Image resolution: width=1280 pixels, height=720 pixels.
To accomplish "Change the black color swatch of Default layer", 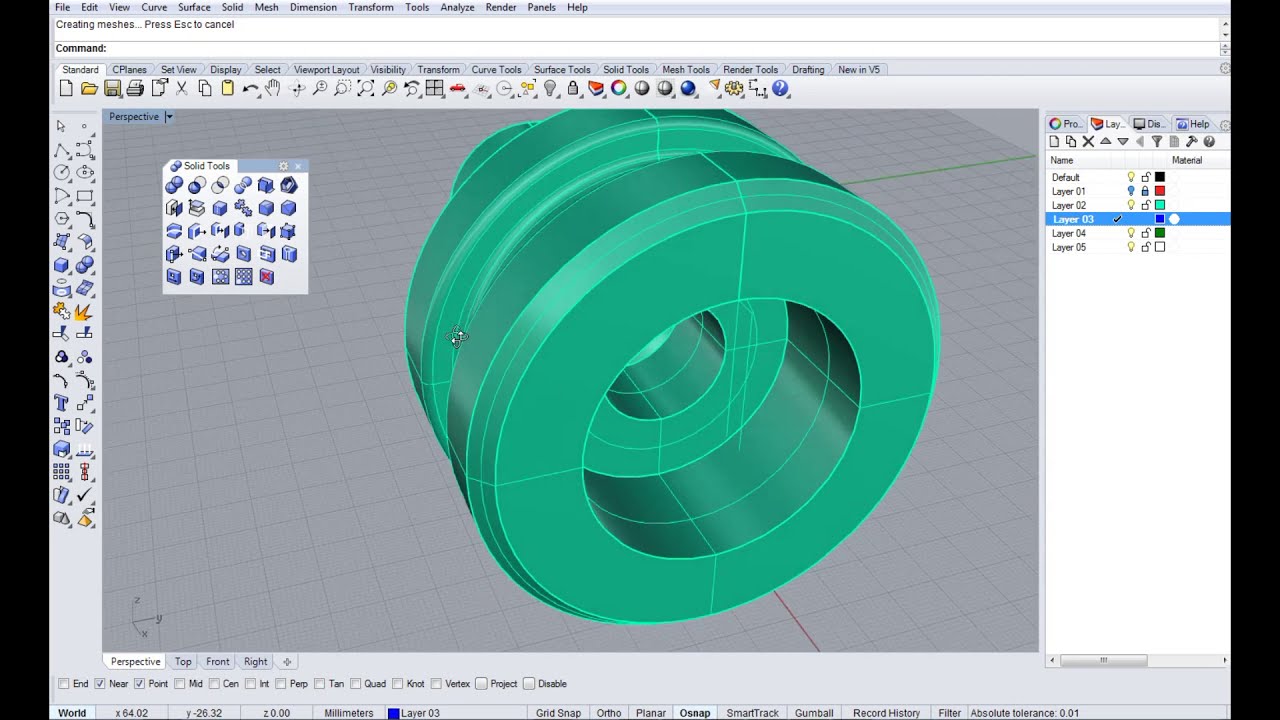I will click(x=1160, y=177).
